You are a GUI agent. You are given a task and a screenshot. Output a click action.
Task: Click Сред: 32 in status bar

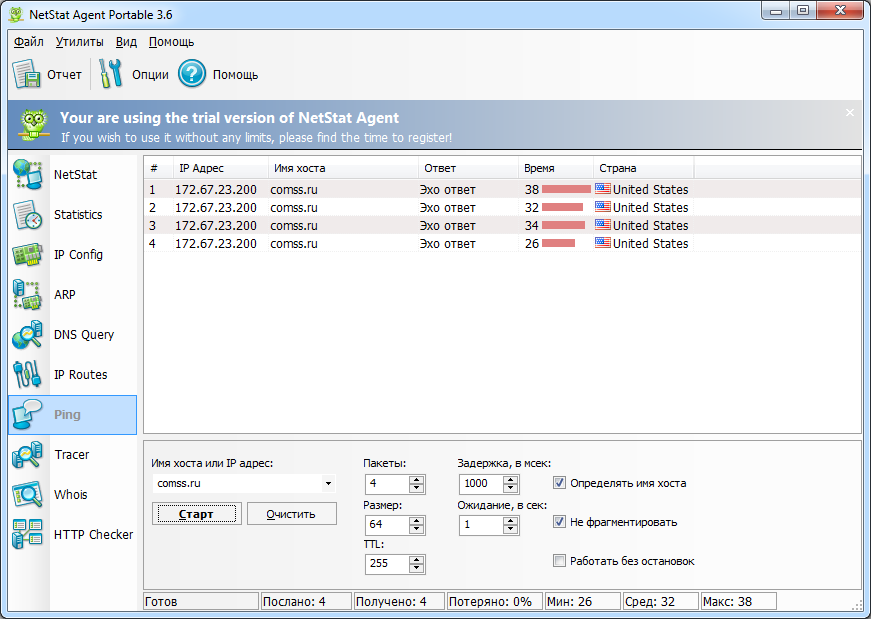click(660, 601)
